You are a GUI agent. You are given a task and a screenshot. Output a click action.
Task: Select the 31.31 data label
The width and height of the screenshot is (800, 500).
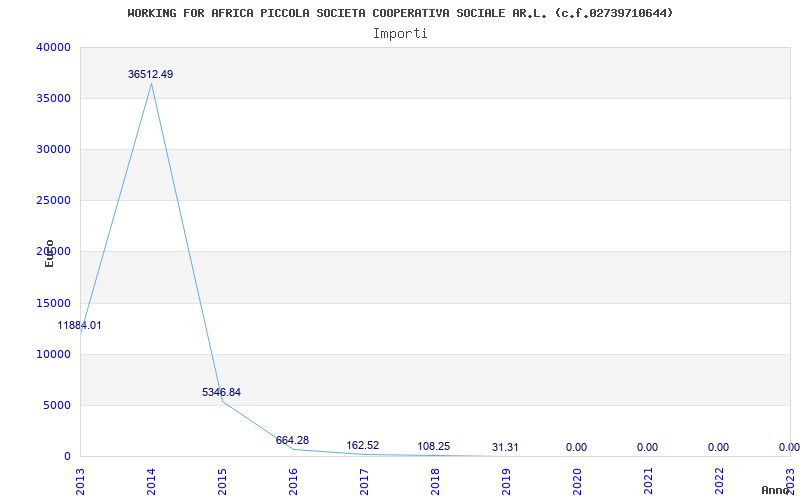(x=505, y=447)
